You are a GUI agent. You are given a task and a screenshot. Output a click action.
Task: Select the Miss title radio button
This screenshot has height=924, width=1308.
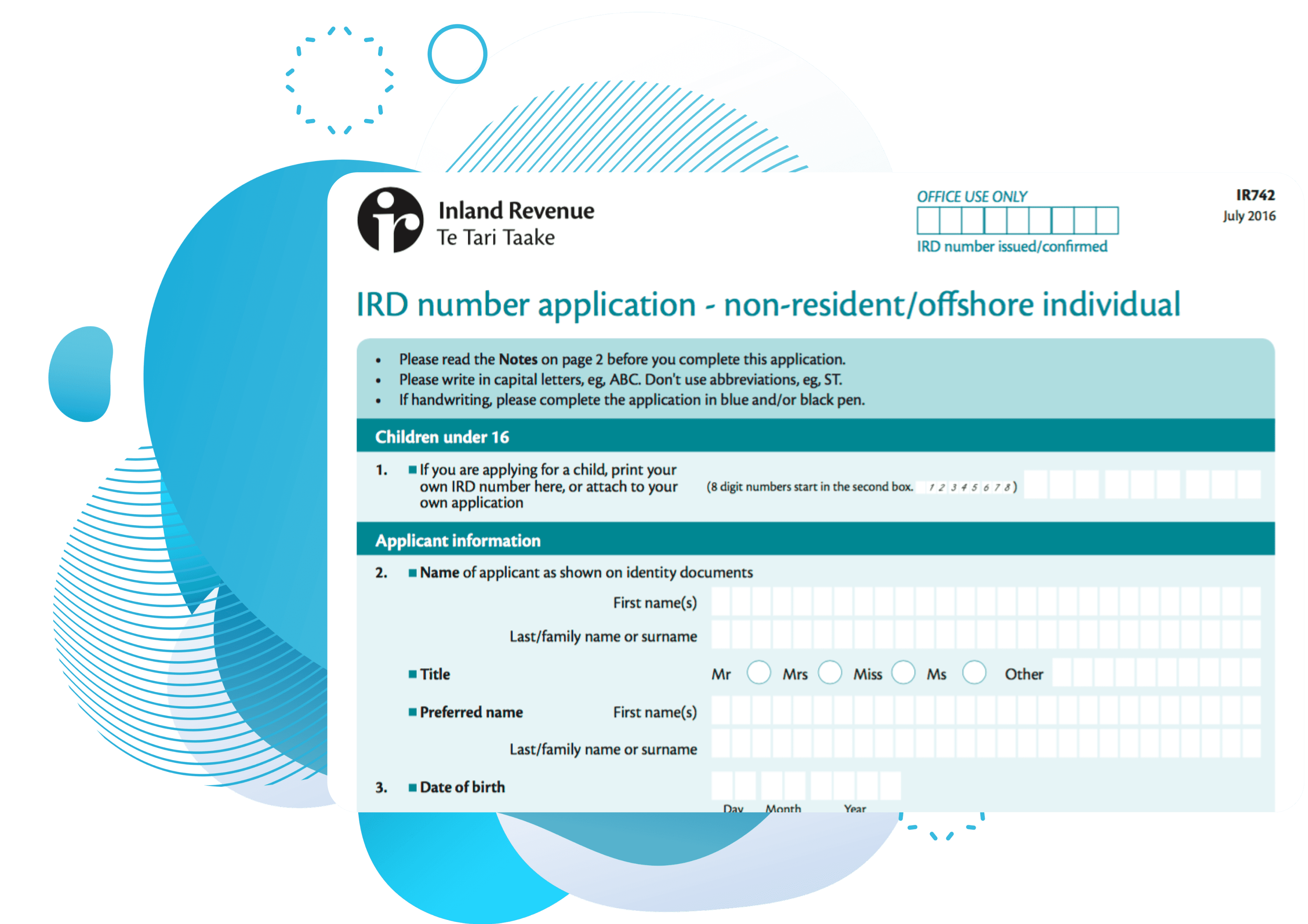[x=904, y=673]
